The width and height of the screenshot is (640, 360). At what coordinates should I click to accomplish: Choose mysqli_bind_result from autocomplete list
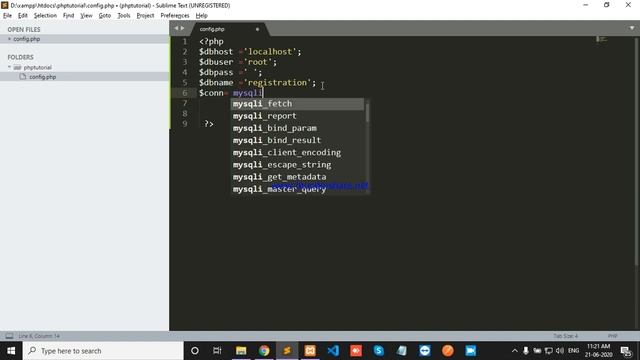298,140
